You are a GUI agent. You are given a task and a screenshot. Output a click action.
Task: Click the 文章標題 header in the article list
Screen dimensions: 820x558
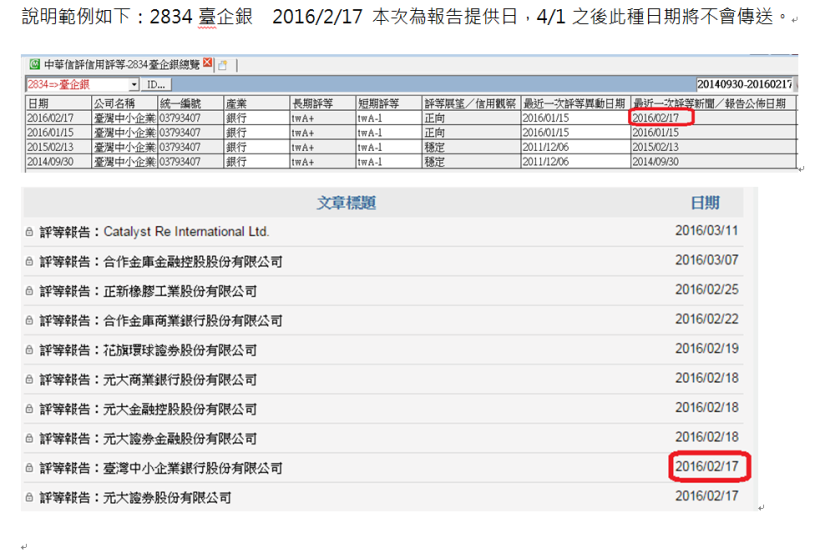coord(346,203)
